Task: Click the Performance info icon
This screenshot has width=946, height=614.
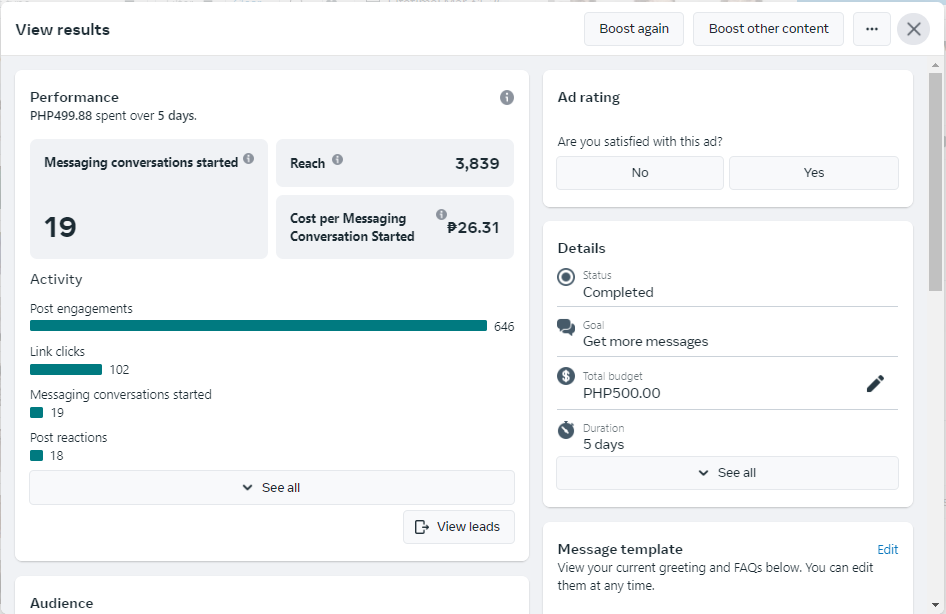Action: [507, 97]
